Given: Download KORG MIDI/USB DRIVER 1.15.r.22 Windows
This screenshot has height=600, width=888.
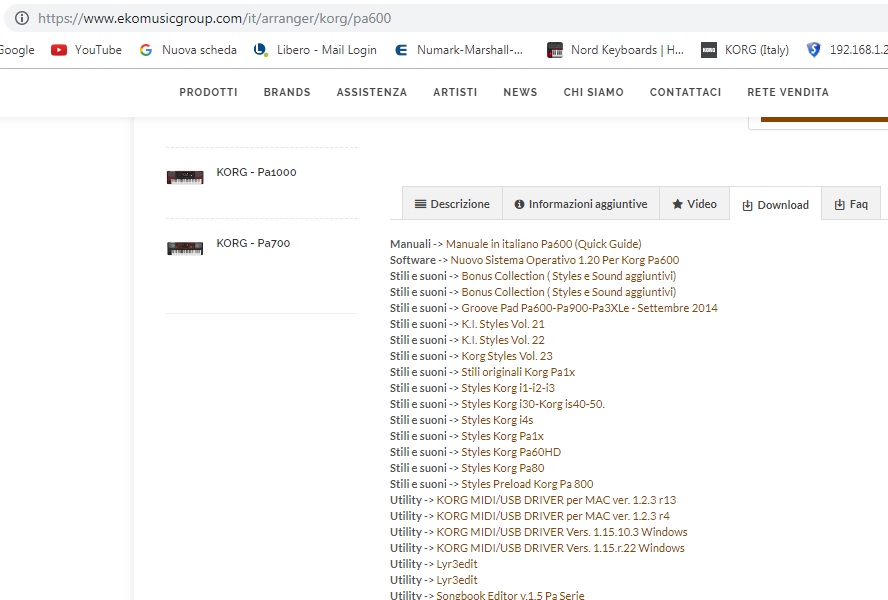Looking at the screenshot, I should pyautogui.click(x=560, y=548).
